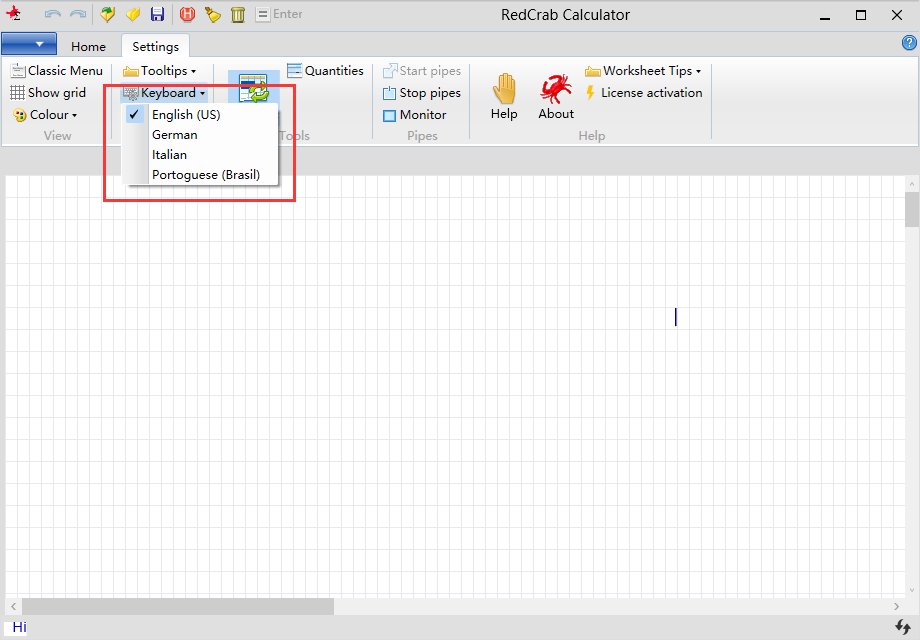This screenshot has width=920, height=640.
Task: Click the vertical scrollbar thumb
Action: (x=912, y=209)
